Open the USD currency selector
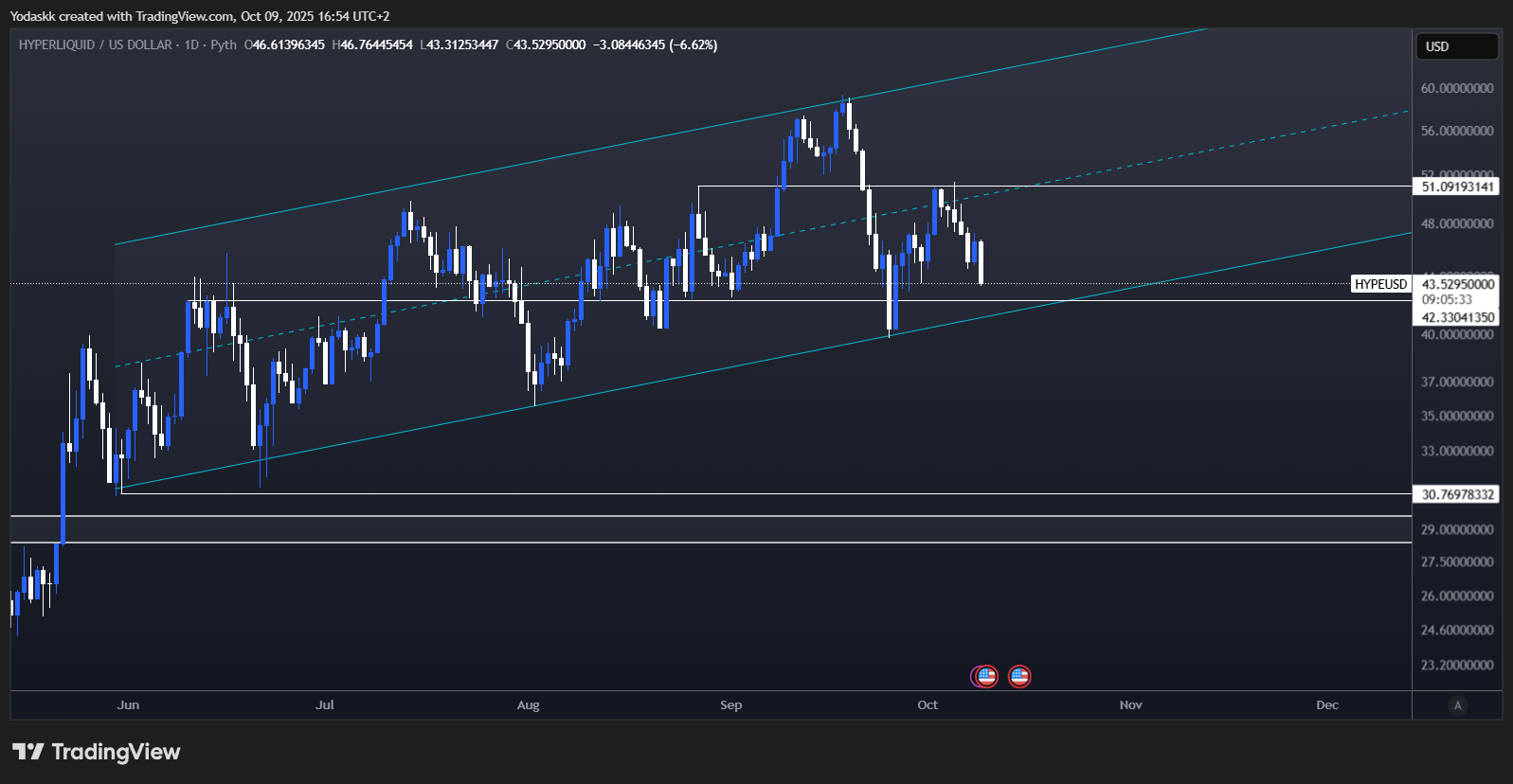1513x784 pixels. point(1456,46)
